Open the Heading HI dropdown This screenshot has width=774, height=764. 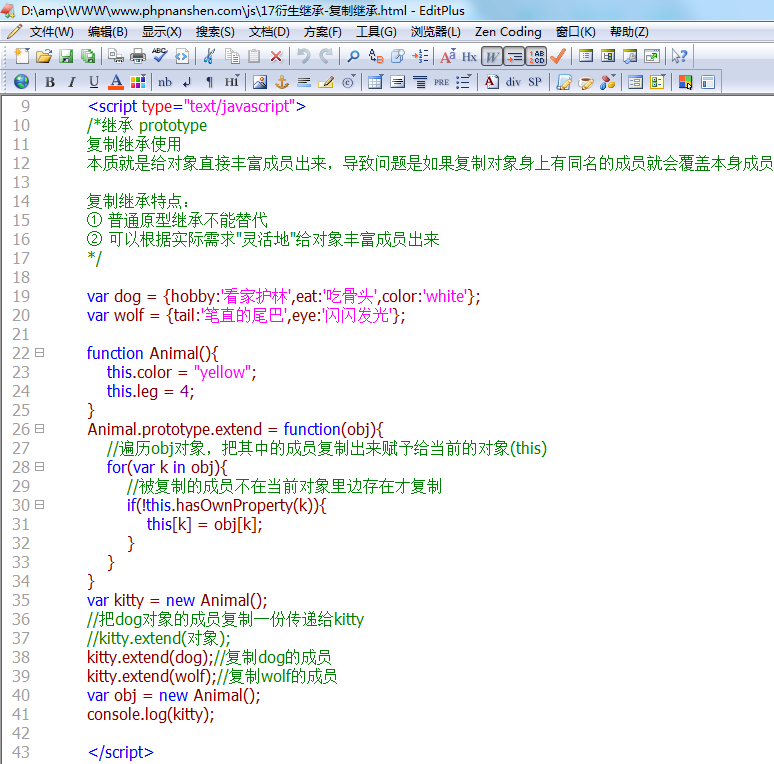click(232, 81)
